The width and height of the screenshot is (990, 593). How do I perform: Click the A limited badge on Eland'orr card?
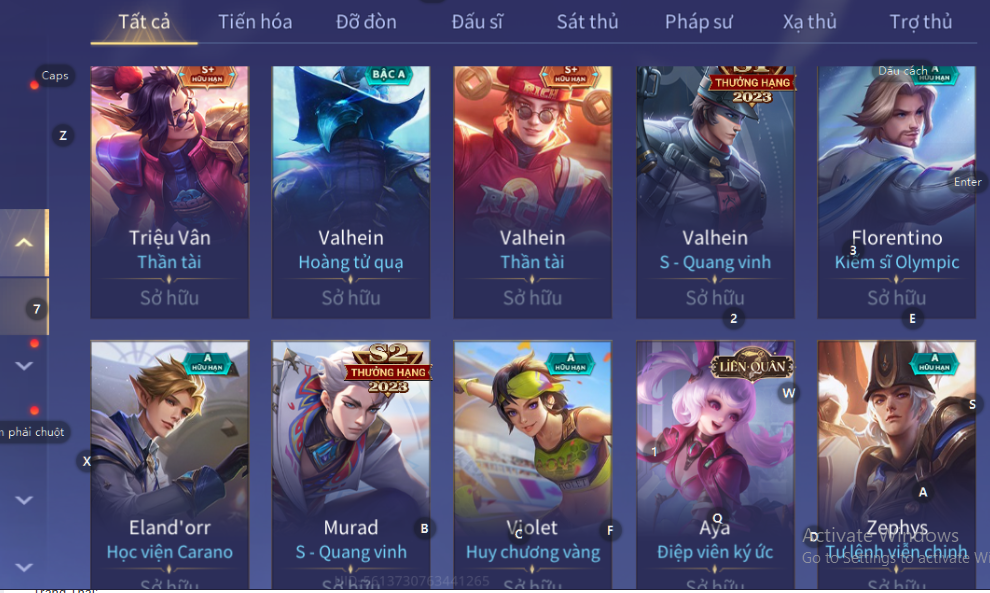pyautogui.click(x=207, y=363)
